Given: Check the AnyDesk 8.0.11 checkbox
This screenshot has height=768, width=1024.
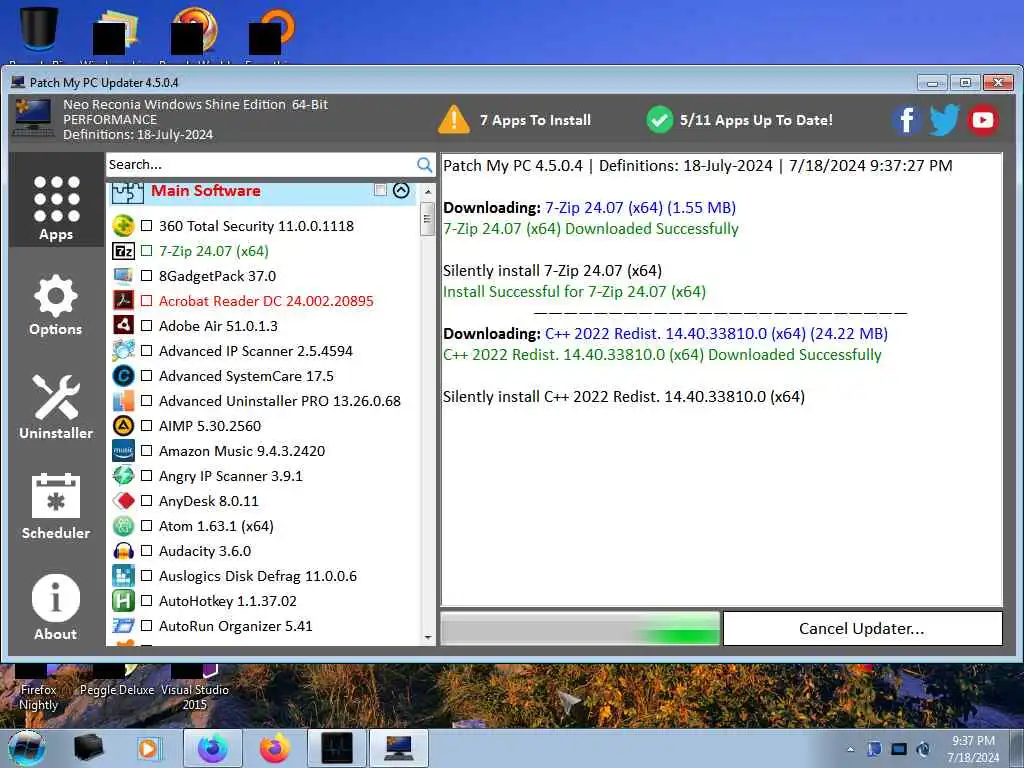Looking at the screenshot, I should click(147, 501).
